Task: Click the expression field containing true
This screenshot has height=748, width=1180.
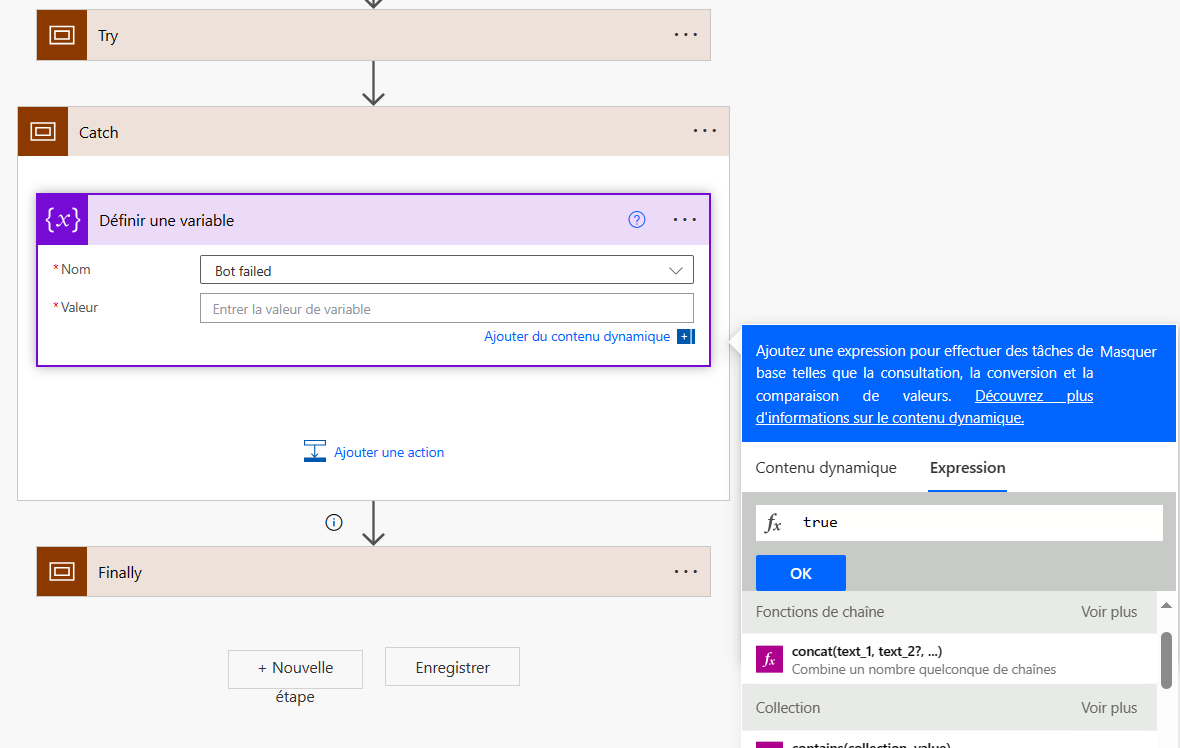Action: coord(959,523)
